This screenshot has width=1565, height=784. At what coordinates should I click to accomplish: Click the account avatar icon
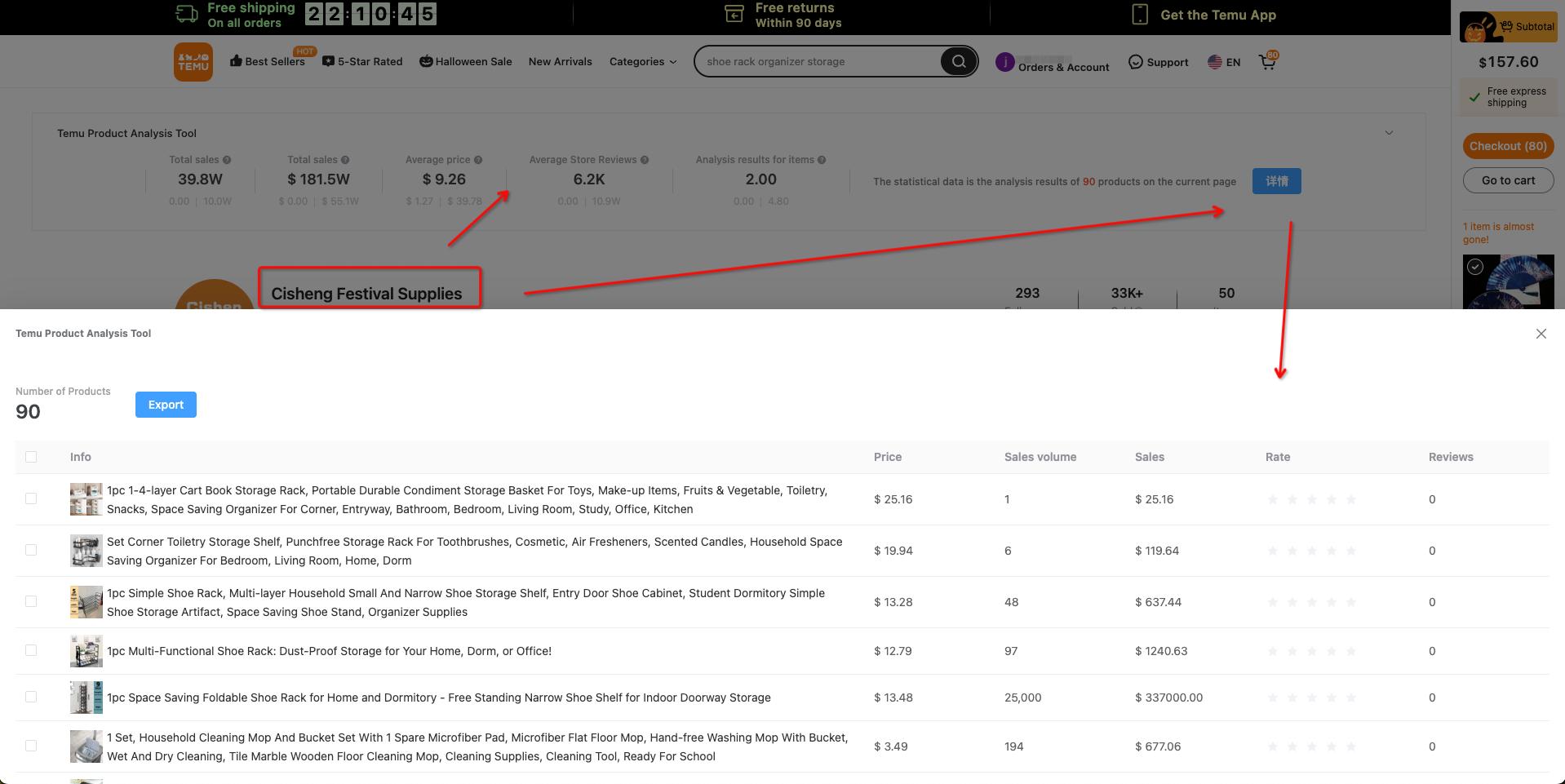coord(1004,62)
